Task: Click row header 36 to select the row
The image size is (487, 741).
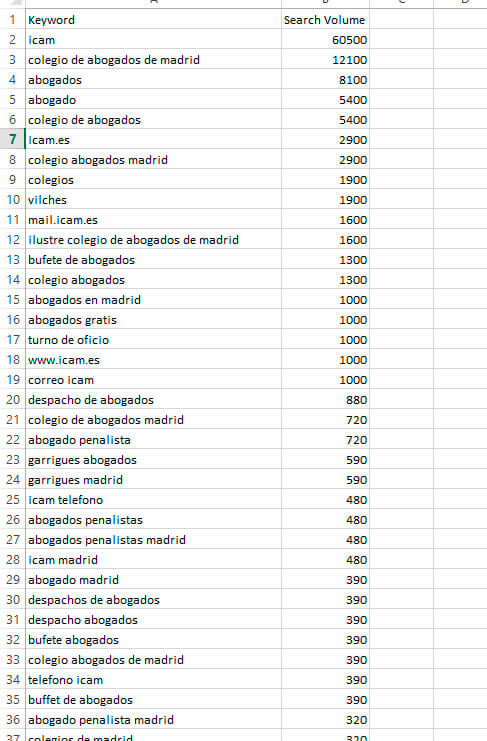Action: point(12,720)
